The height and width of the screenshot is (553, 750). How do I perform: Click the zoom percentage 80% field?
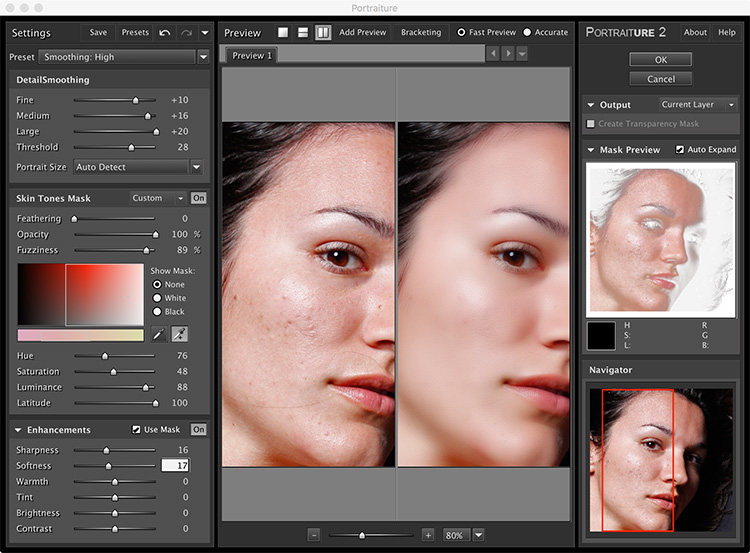click(456, 535)
